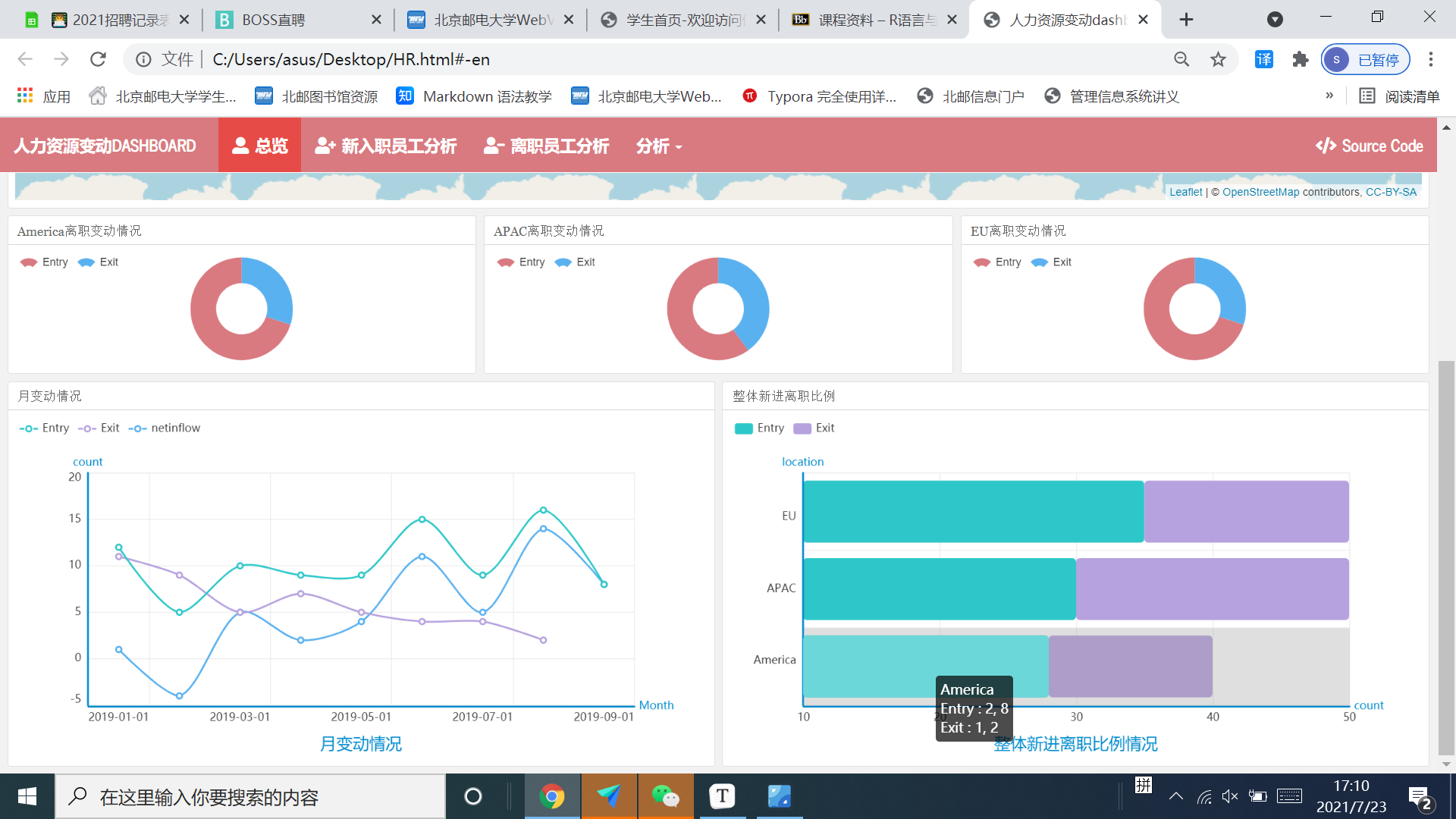This screenshot has height=819, width=1456.
Task: Expand the 分析 dropdown menu
Action: point(658,146)
